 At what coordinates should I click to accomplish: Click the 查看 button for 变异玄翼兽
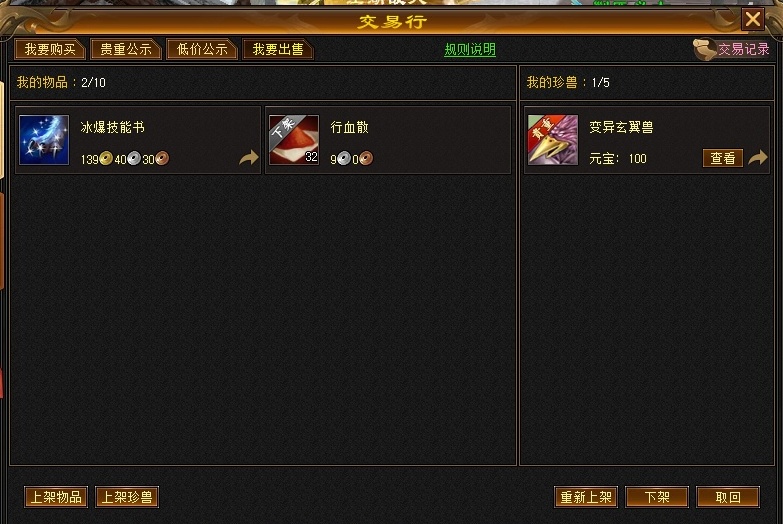point(723,158)
